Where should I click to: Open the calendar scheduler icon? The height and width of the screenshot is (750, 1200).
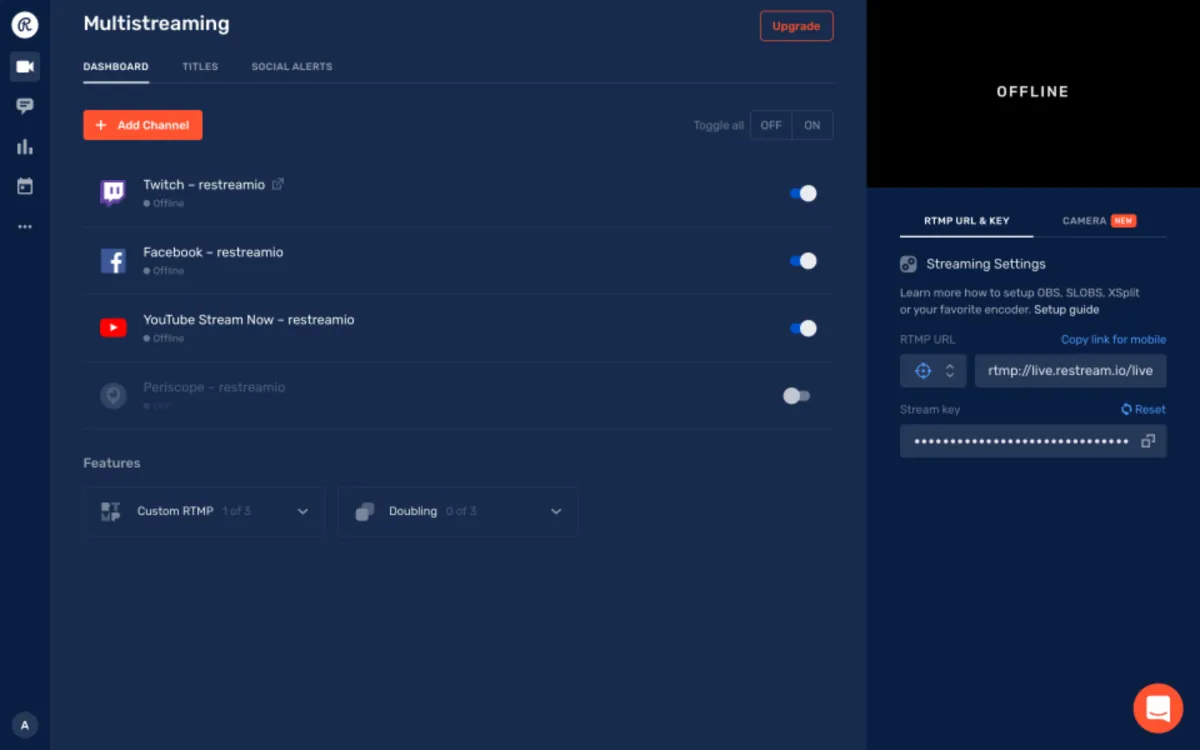(x=25, y=186)
